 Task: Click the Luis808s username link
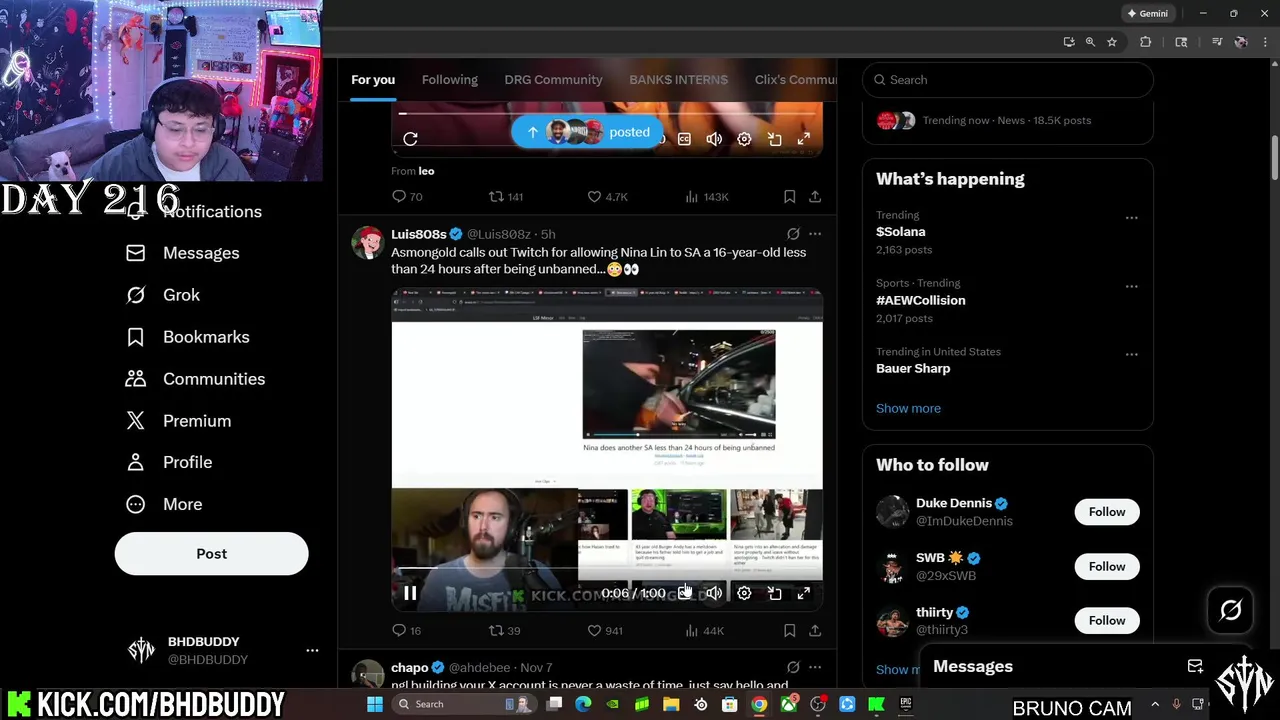click(418, 234)
